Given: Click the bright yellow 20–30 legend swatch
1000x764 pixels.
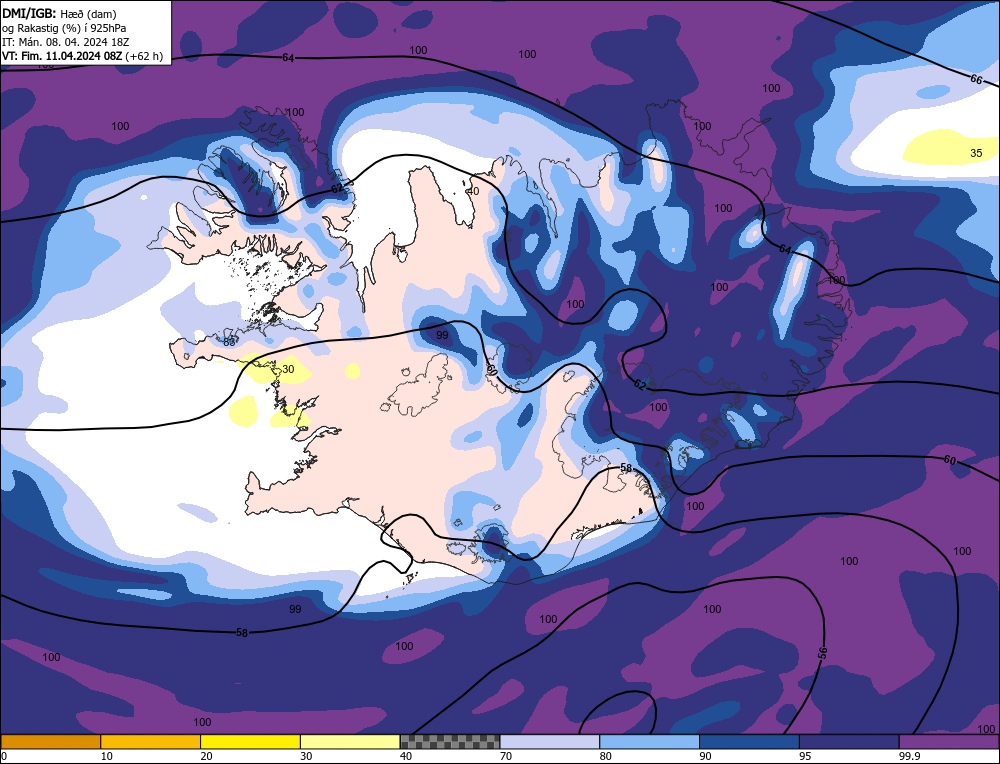Looking at the screenshot, I should [x=250, y=741].
